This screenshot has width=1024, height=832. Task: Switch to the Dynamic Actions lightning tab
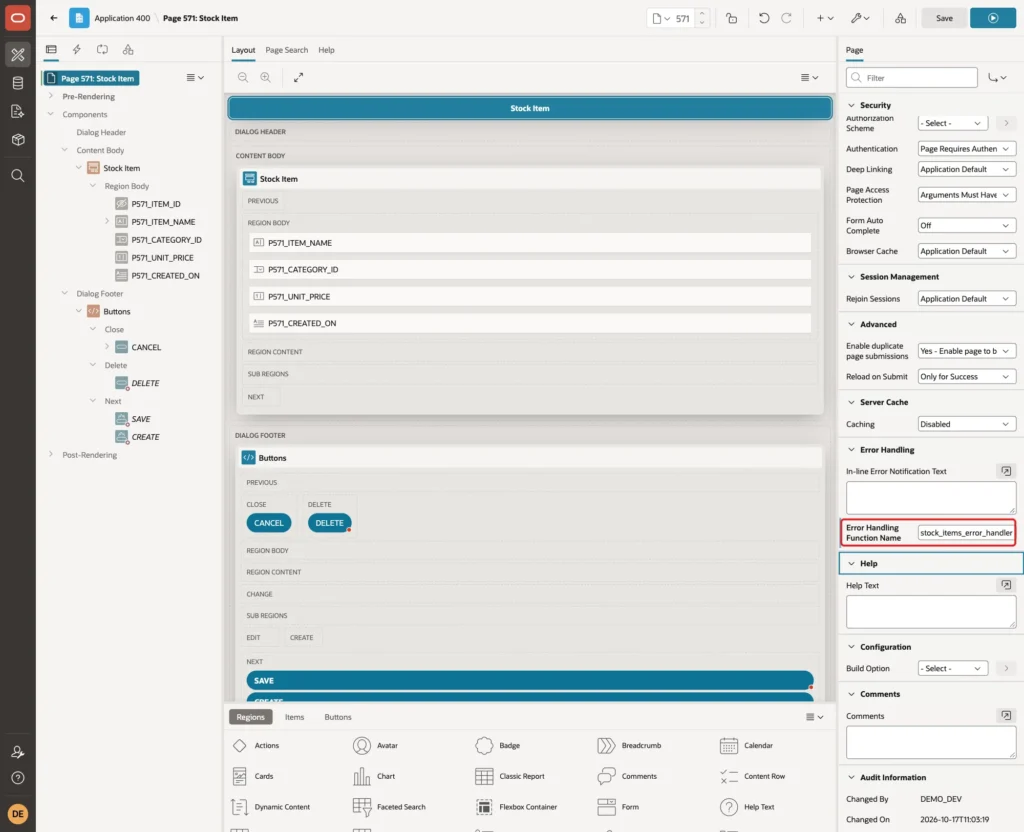(76, 50)
